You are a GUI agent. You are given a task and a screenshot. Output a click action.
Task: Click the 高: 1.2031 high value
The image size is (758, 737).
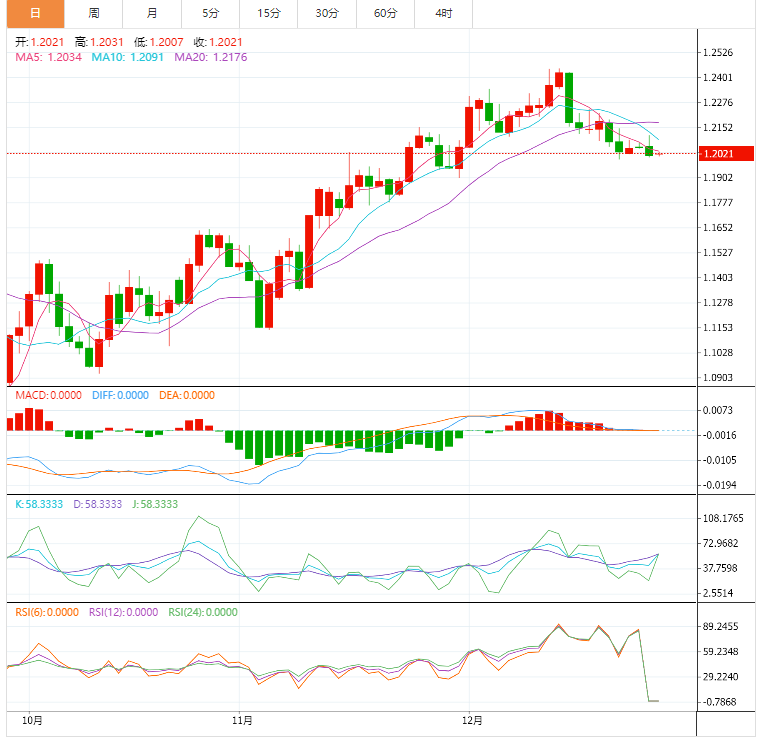[99, 42]
